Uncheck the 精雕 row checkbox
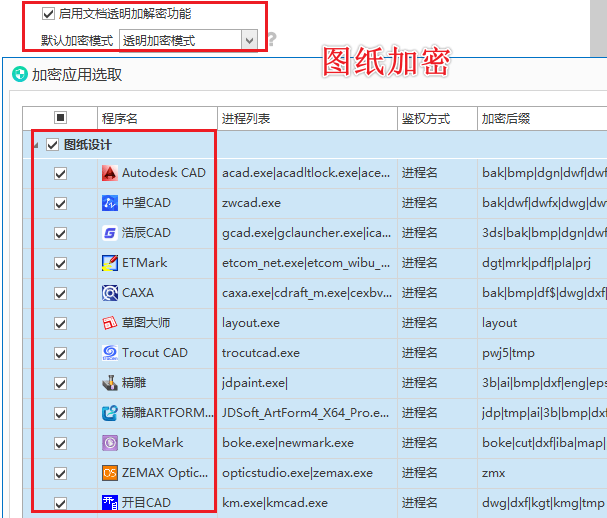This screenshot has width=607, height=518. pyautogui.click(x=60, y=383)
